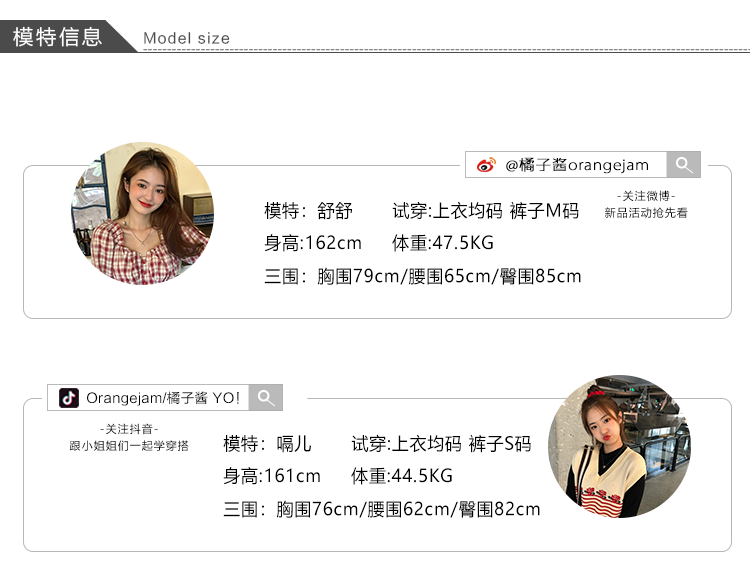
Task: Click the 体重:47.5KG weight text
Action: pos(443,243)
